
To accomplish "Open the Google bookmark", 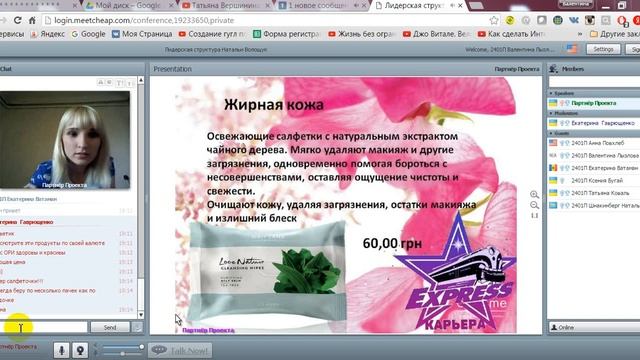I will pos(89,34).
